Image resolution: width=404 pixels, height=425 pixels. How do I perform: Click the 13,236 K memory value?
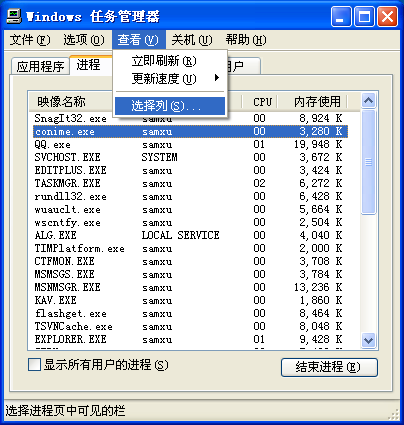[x=318, y=287]
